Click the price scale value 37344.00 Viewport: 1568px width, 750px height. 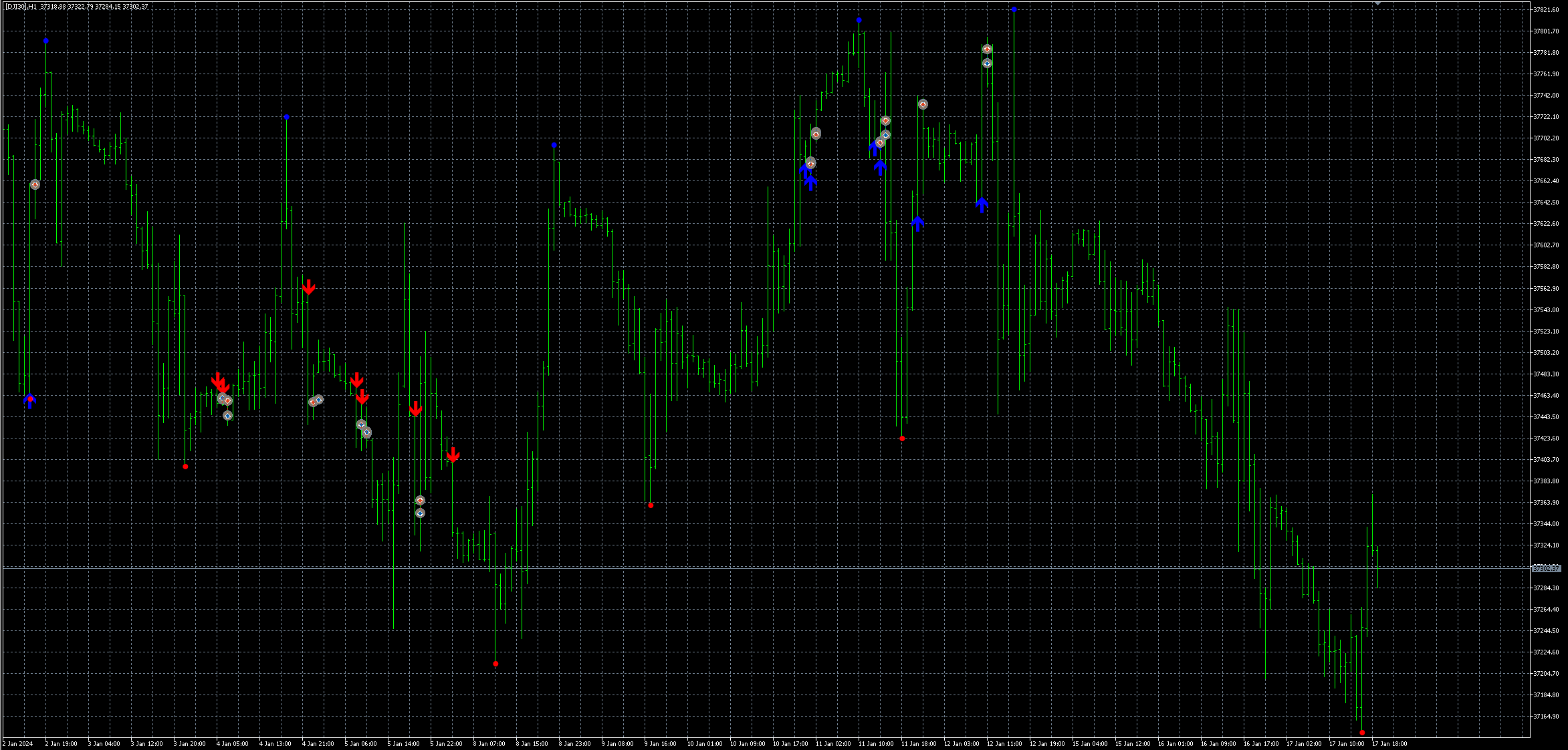[1546, 524]
